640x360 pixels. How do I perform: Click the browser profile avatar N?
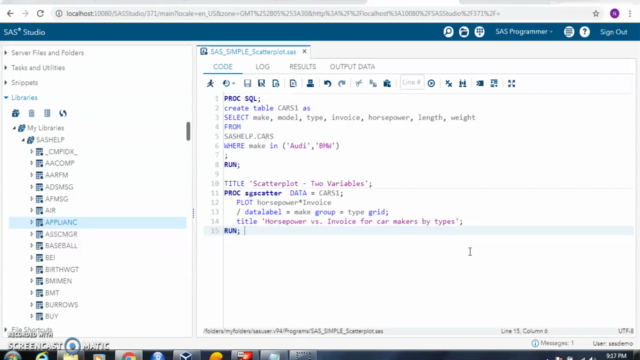pos(614,13)
